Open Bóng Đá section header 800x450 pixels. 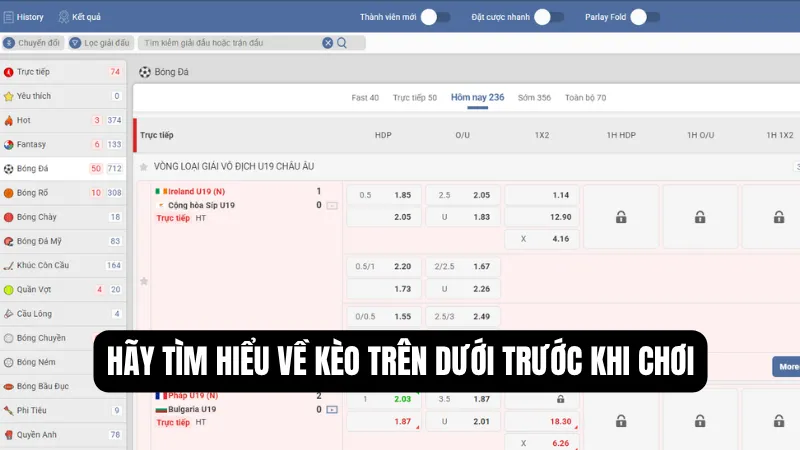[x=164, y=72]
